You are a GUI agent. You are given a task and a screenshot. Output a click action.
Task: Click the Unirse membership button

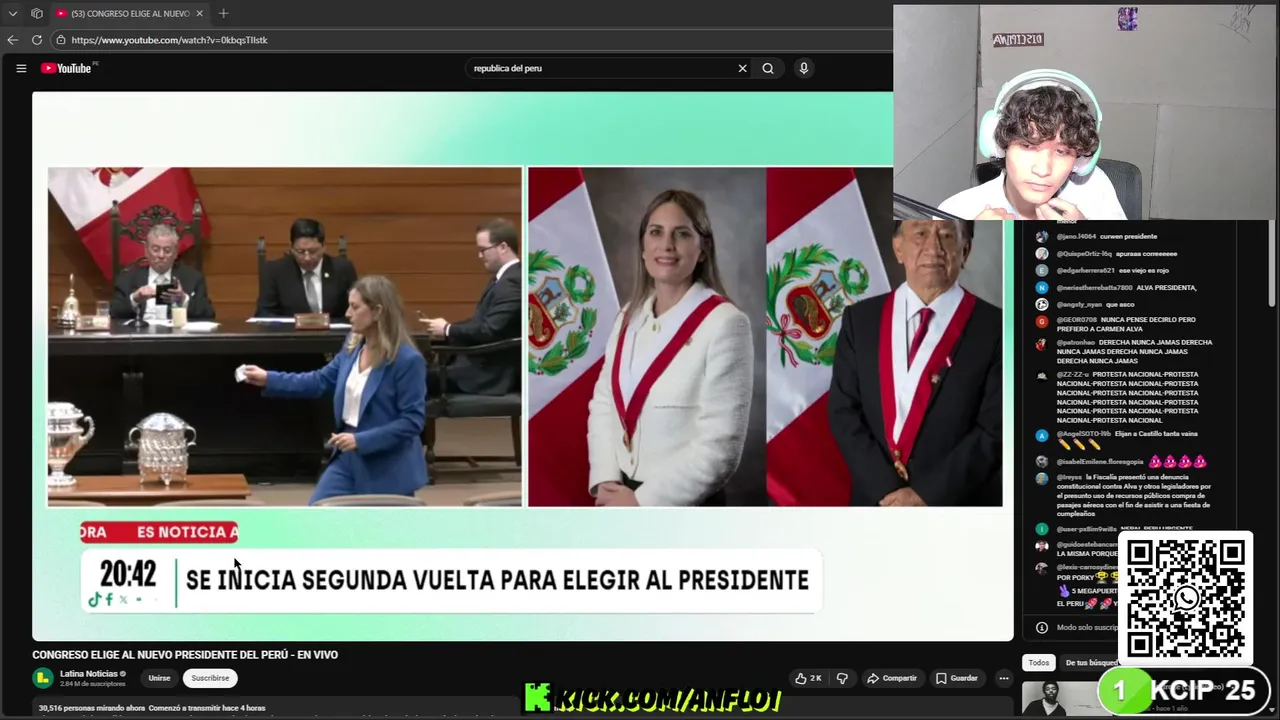(x=159, y=678)
